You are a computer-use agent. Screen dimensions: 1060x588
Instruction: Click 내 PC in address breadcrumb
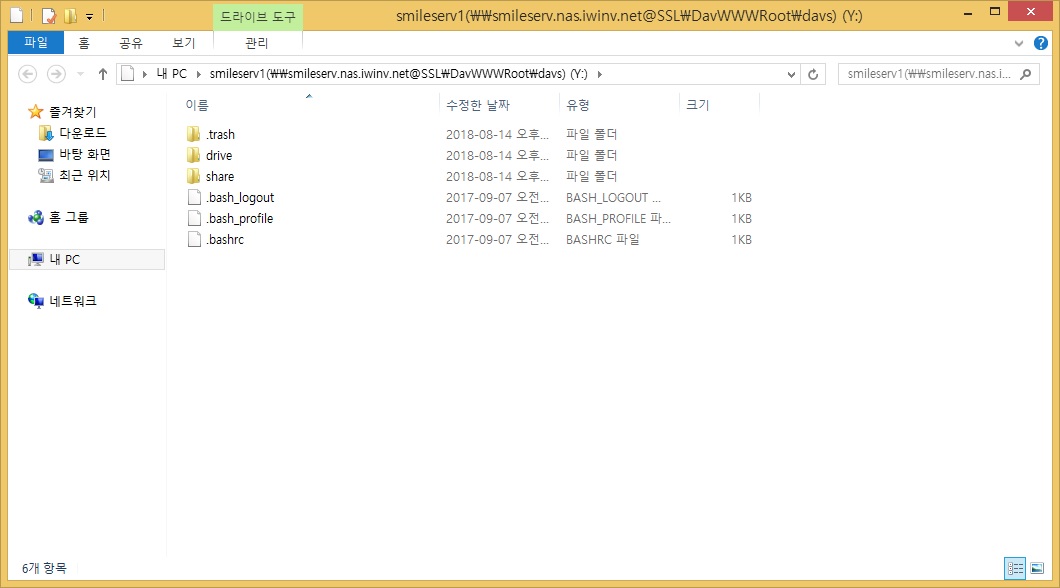[x=172, y=74]
